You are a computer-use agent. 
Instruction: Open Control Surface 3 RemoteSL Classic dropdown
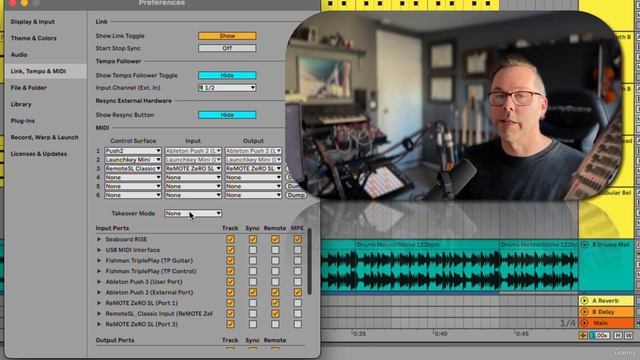(x=133, y=169)
